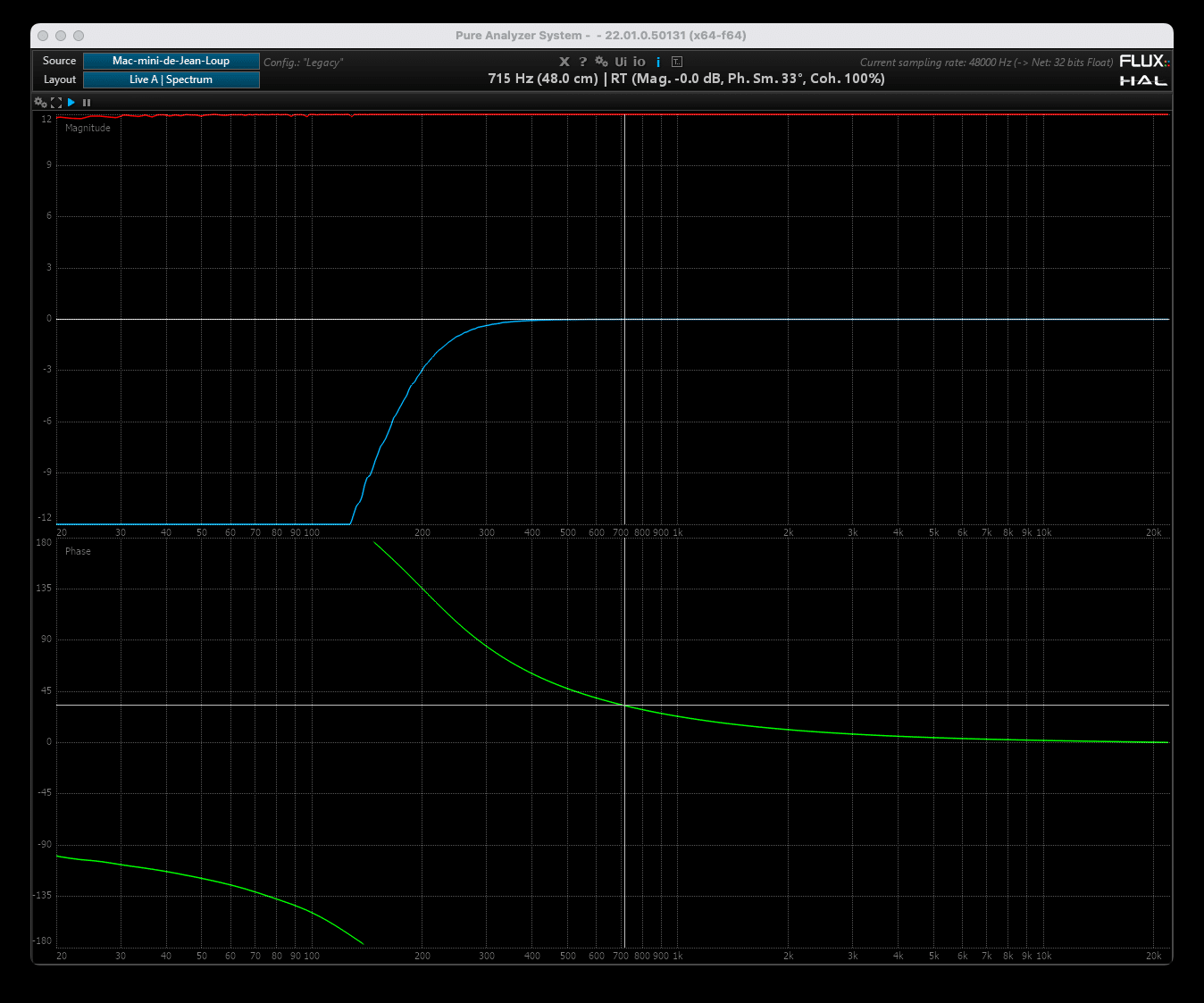1204x1003 pixels.
Task: Open settings gears in the top toolbar
Action: point(601,62)
